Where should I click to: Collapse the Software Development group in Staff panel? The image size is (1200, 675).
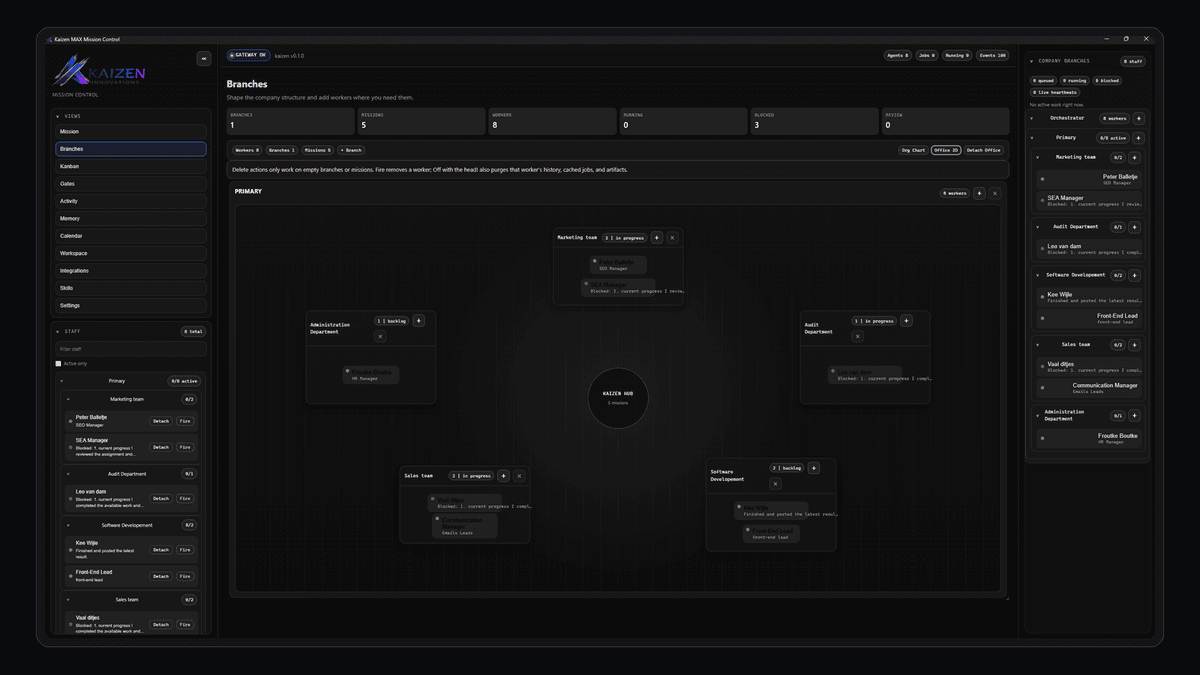pyautogui.click(x=68, y=524)
